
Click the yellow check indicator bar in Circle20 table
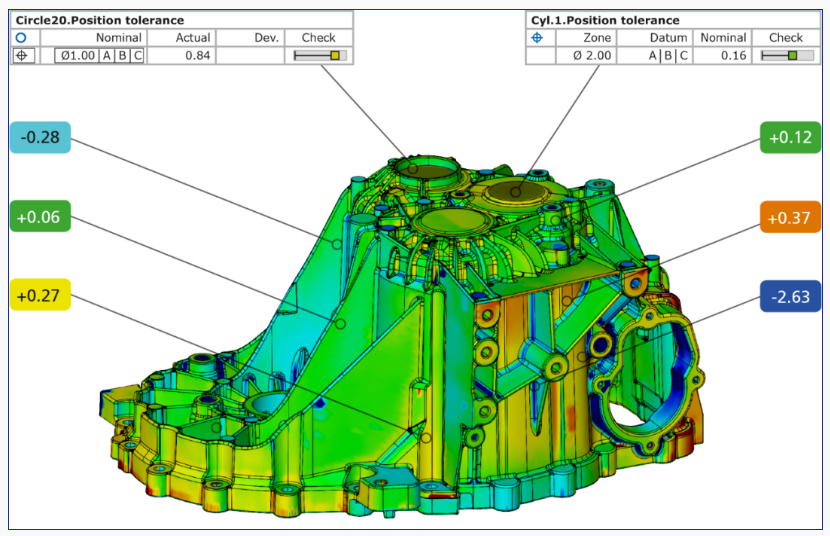tap(320, 55)
